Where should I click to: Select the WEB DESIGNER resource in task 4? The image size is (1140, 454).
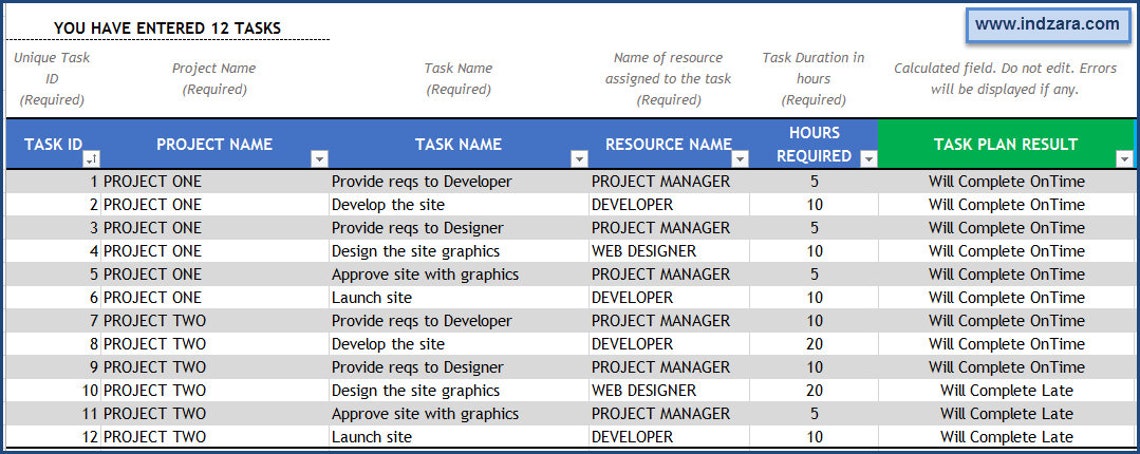(669, 251)
